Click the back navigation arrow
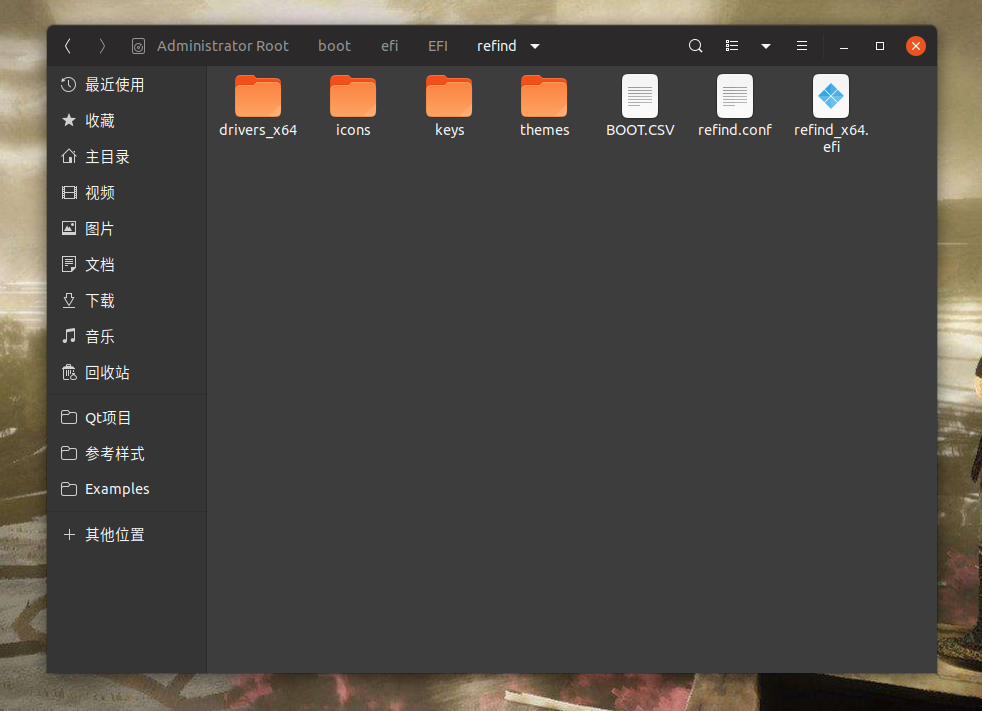 coord(67,45)
